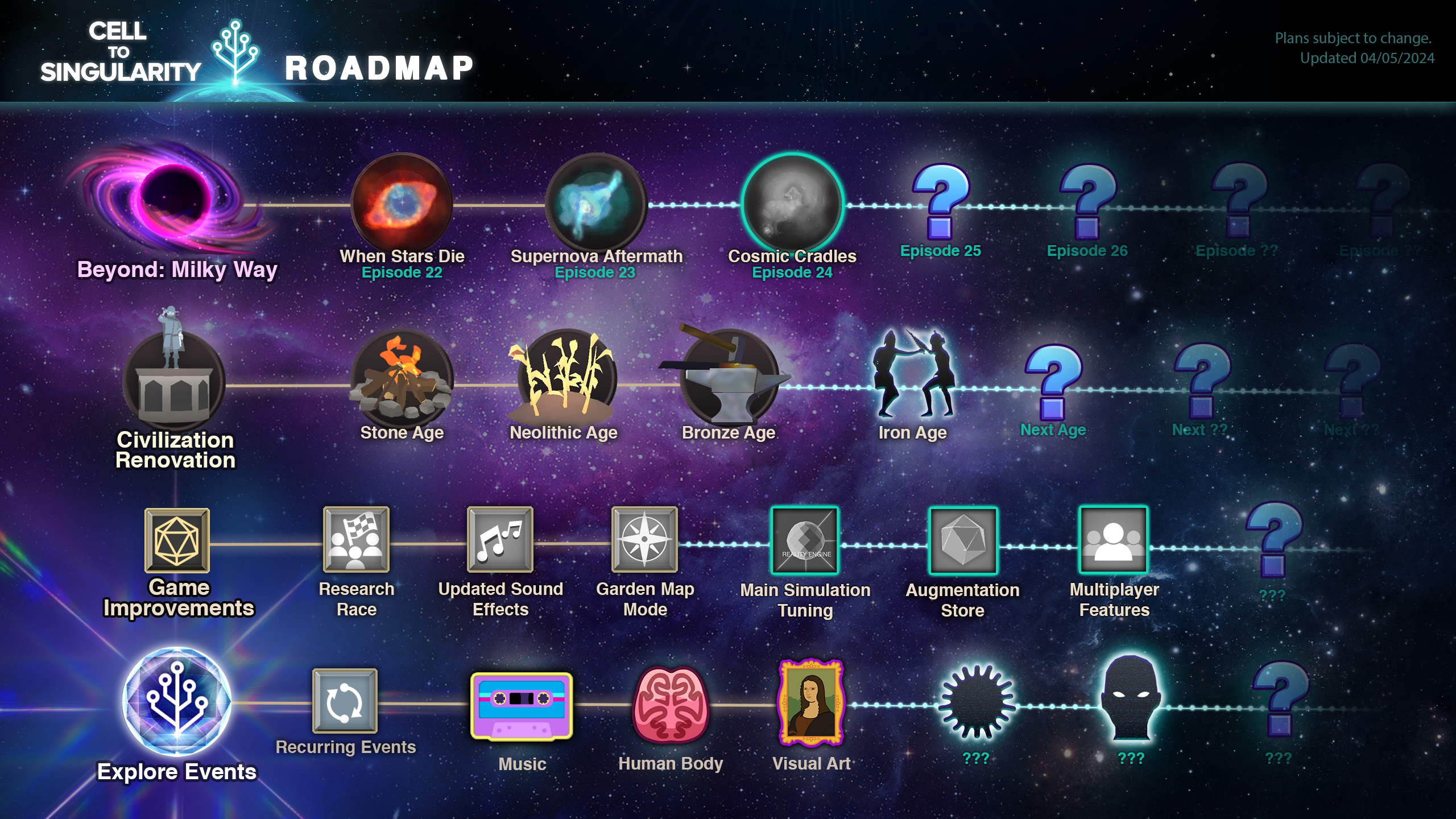Open the Multiplayer Features people icon
The height and width of the screenshot is (819, 1456).
pos(1114,540)
